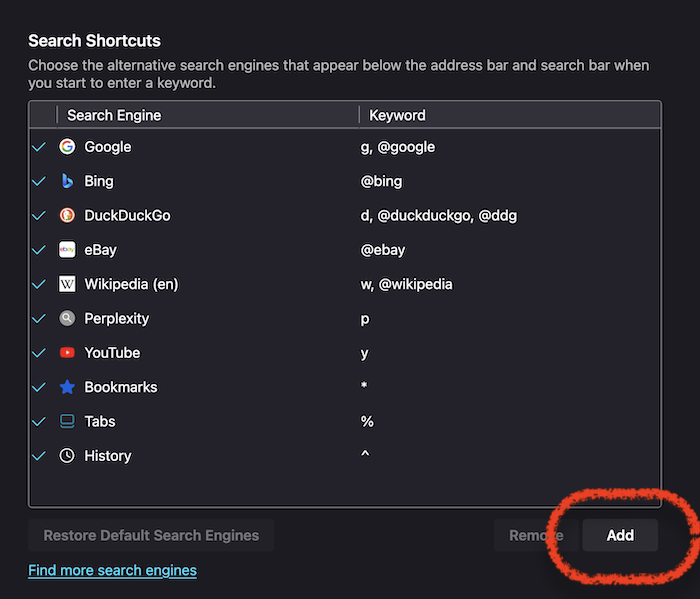Click Restore Default Search Engines
This screenshot has width=700, height=599.
pyautogui.click(x=151, y=535)
